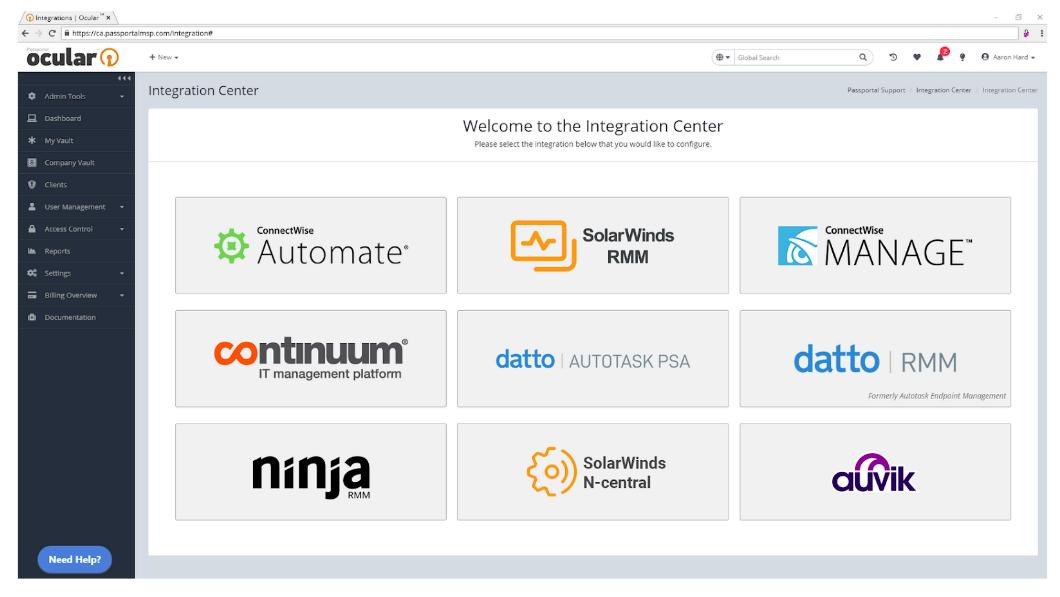Expand the Settings menu arrow

point(122,273)
